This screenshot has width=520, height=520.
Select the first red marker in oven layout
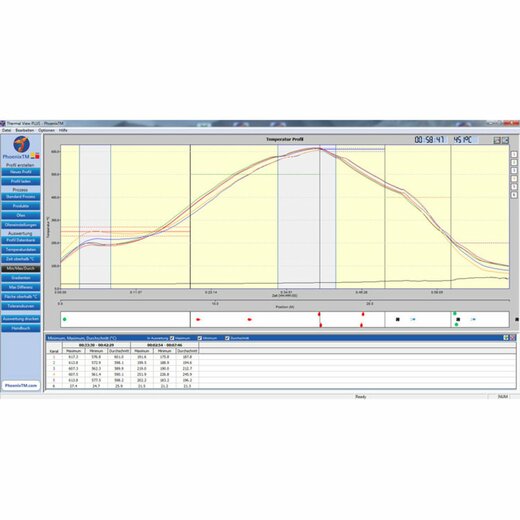pyautogui.click(x=198, y=319)
